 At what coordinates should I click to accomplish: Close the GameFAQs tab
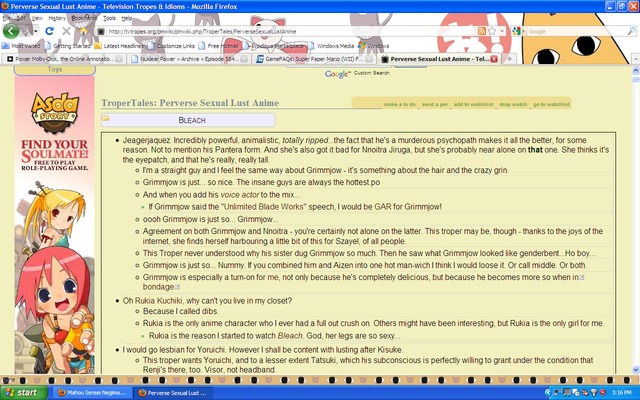369,59
